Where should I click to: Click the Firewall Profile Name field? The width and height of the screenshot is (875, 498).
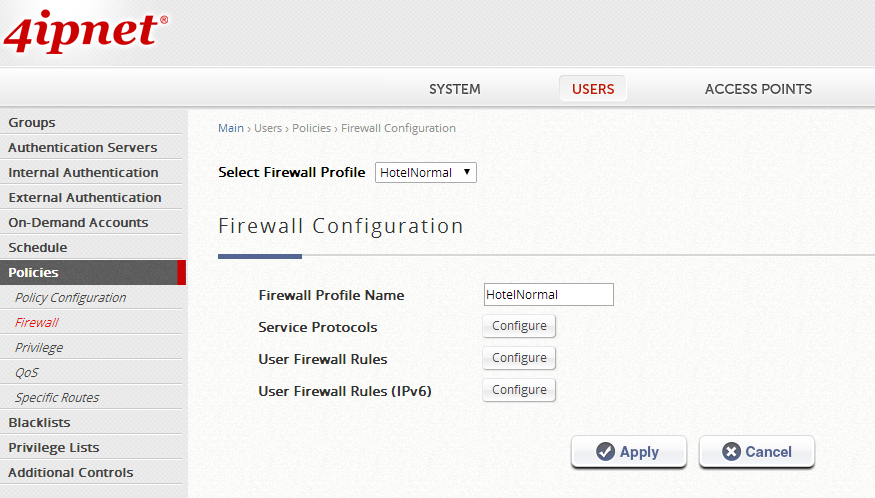pos(548,295)
